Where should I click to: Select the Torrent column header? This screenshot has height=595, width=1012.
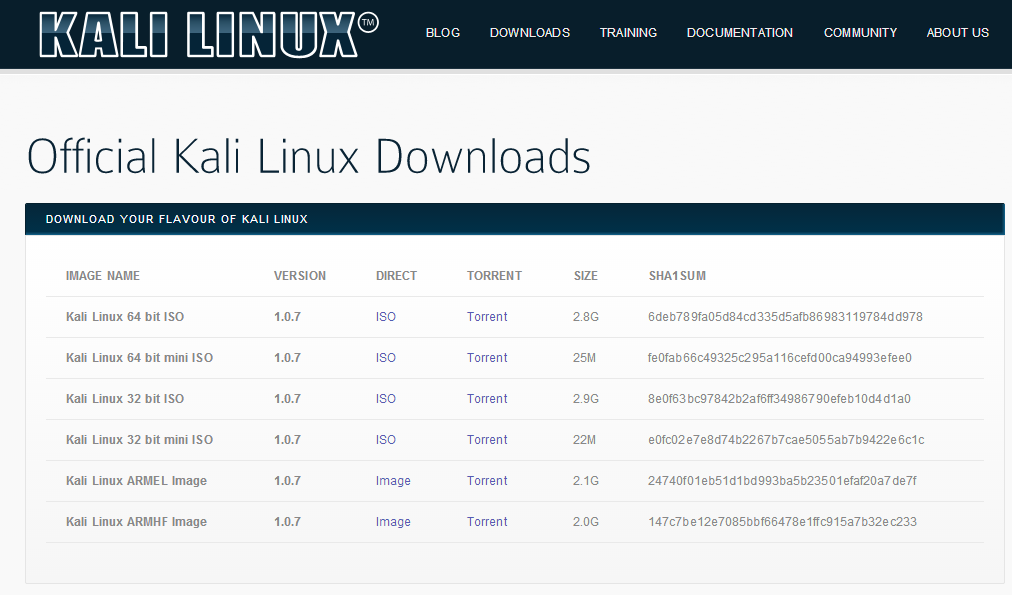(494, 276)
